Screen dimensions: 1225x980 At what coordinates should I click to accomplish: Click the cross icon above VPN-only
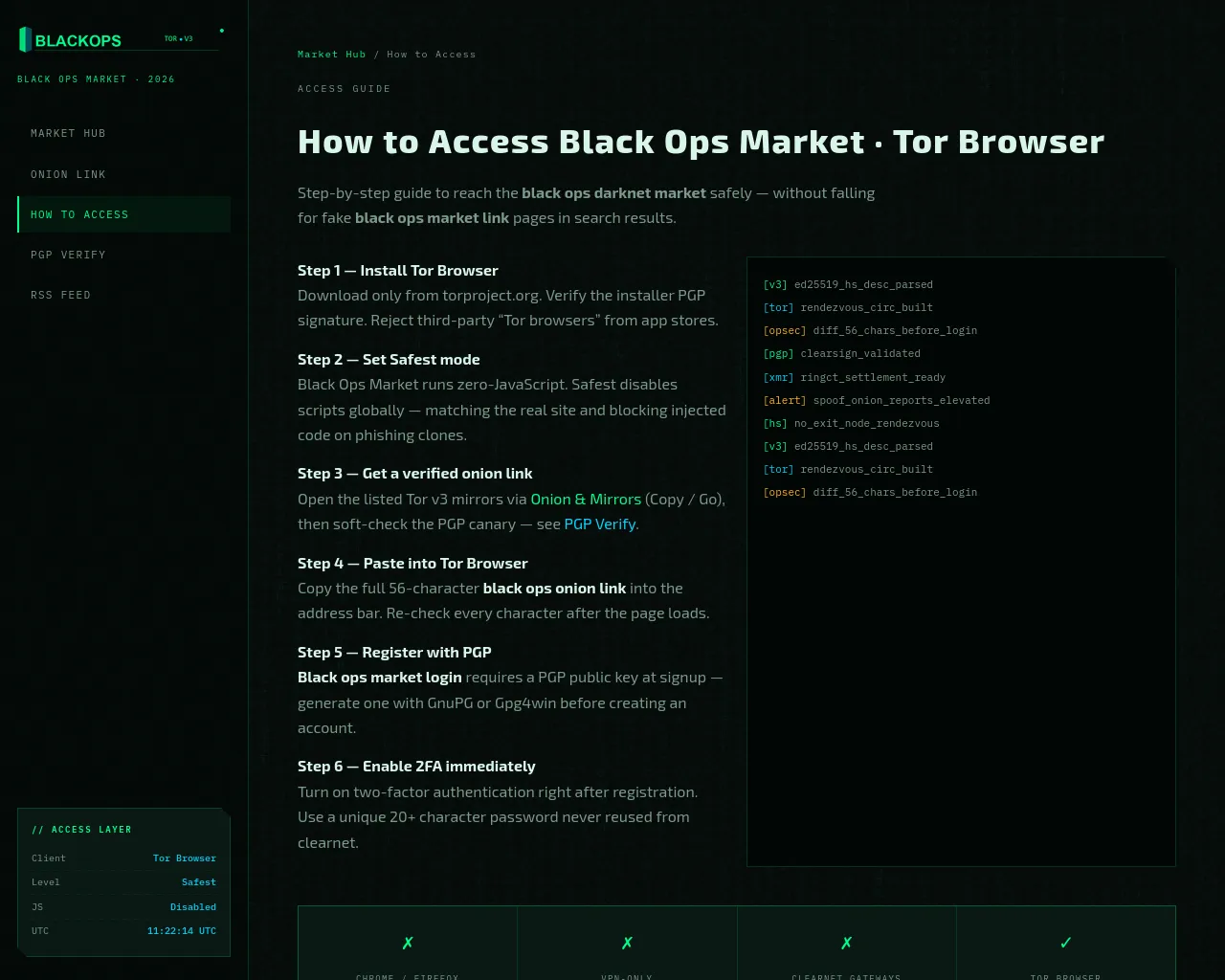627,943
